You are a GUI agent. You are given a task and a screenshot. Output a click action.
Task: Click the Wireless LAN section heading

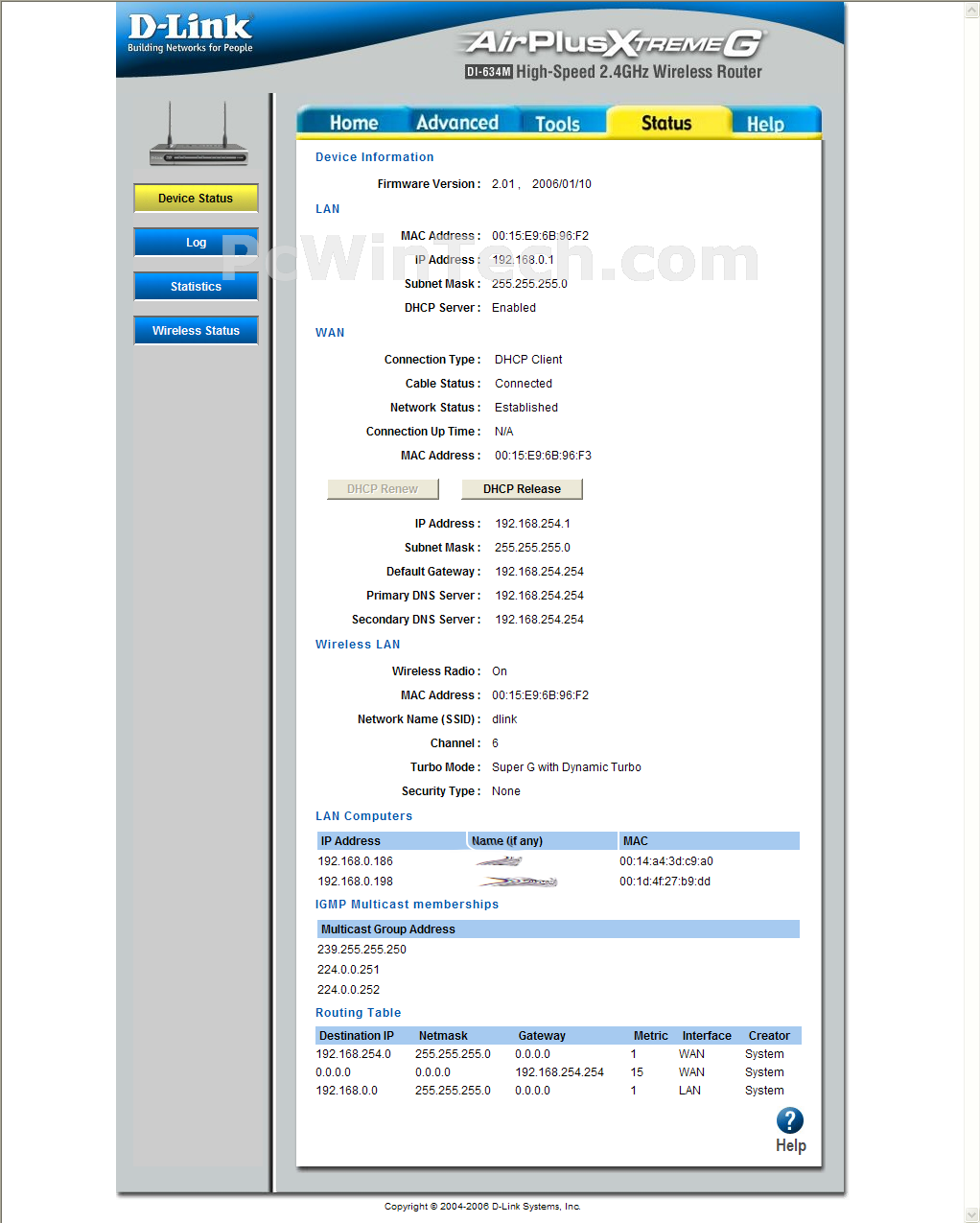coord(358,645)
